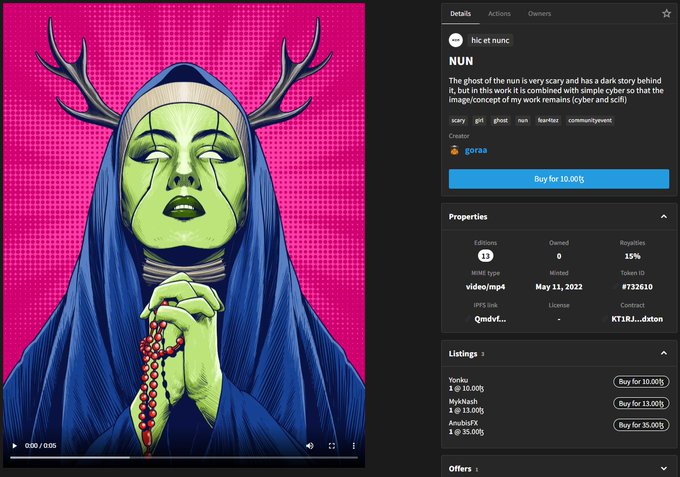Open creator goraa profile link
680x477 pixels.
click(x=476, y=150)
